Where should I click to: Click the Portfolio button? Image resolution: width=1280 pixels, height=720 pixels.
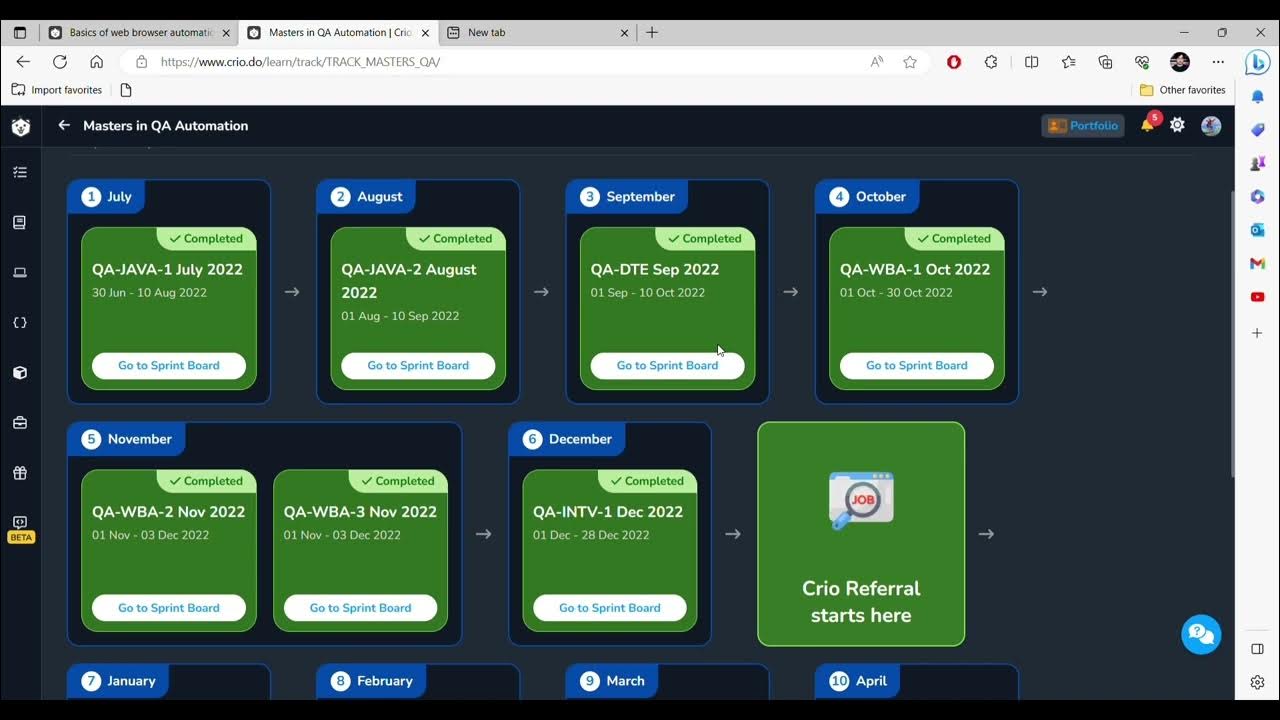pyautogui.click(x=1083, y=125)
